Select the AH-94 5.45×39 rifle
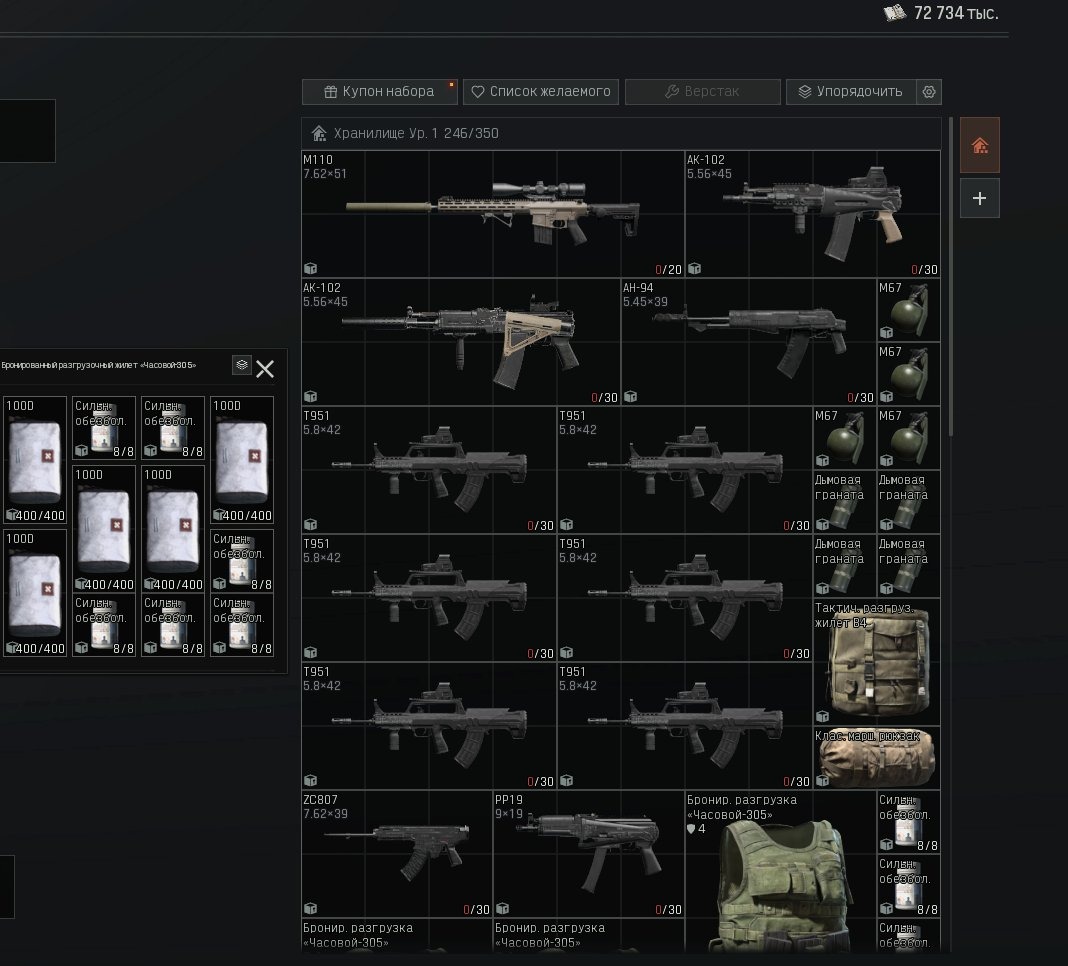Screen dimensions: 1068x966 coord(749,342)
